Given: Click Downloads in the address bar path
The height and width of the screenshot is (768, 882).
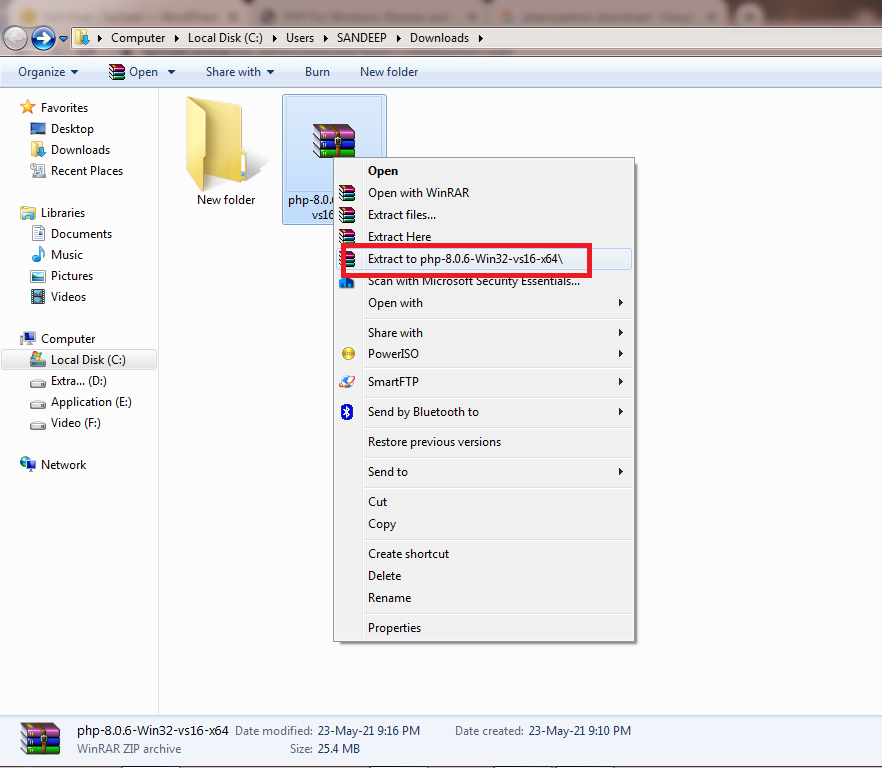Looking at the screenshot, I should [x=439, y=38].
